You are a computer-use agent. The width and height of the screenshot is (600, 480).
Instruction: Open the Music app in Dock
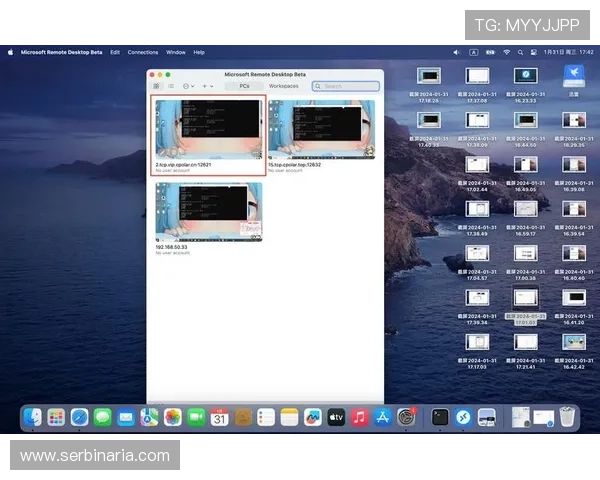point(359,417)
